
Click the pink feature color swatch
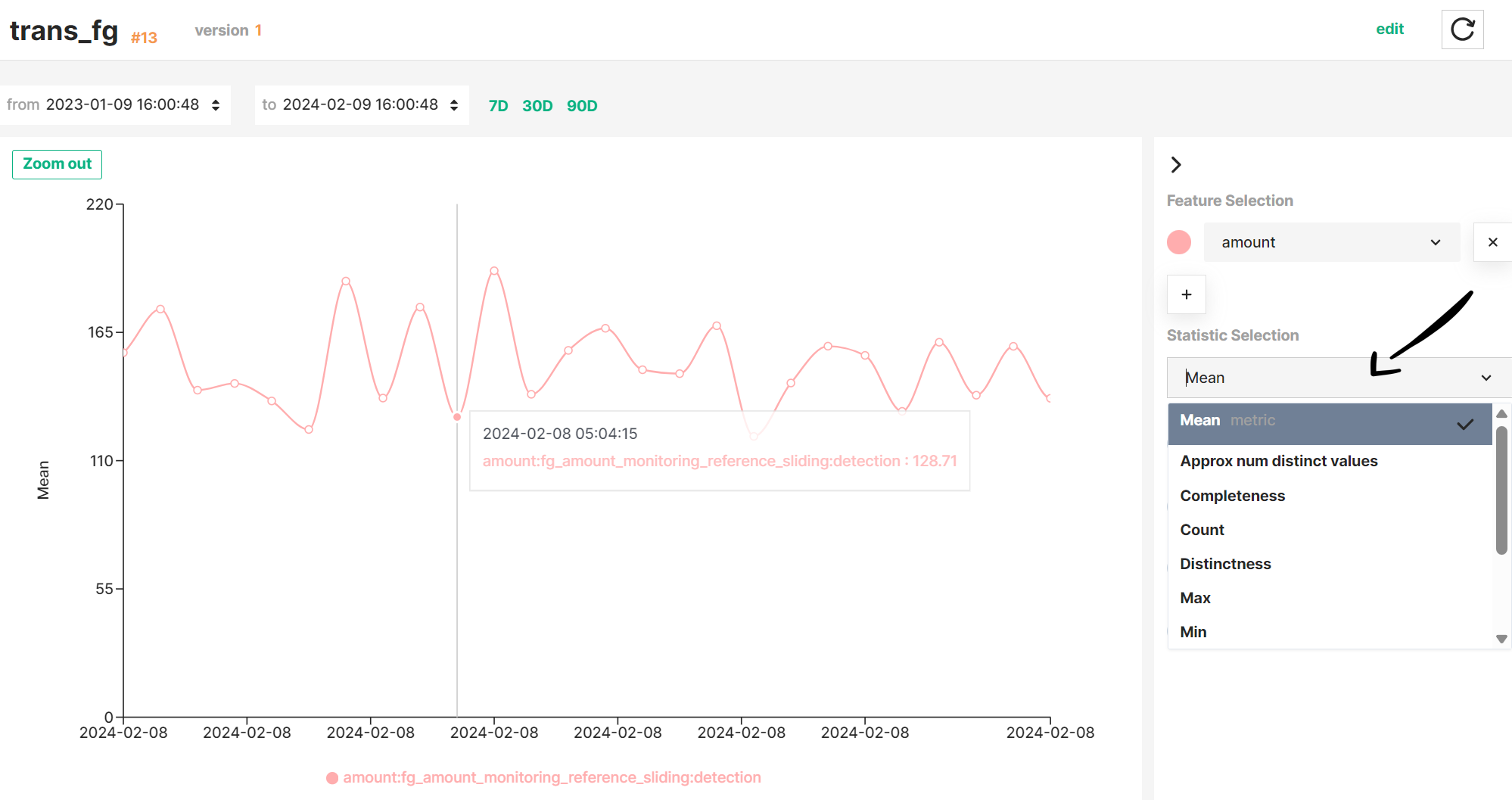pos(1178,241)
